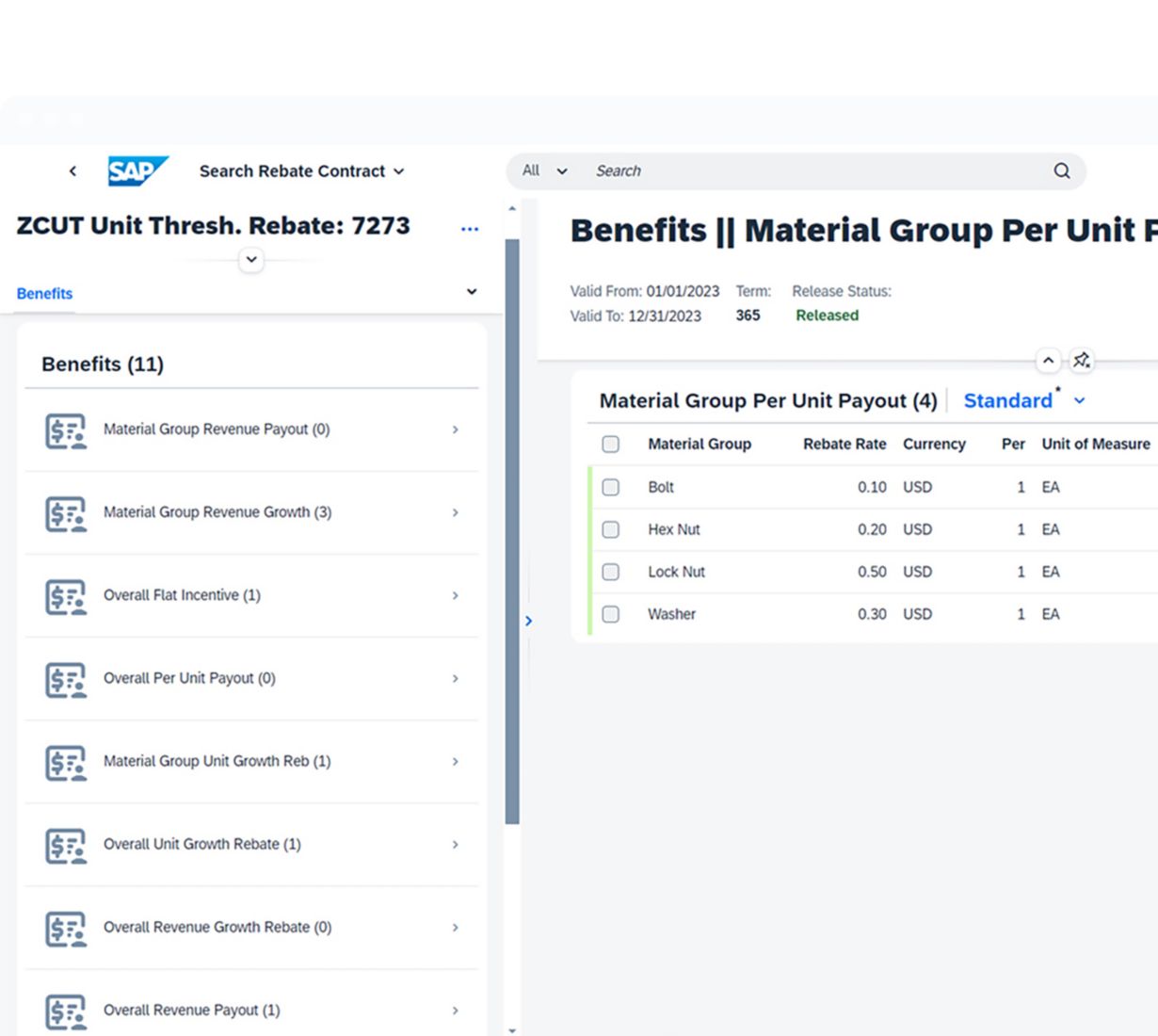
Task: Click the Overall Flat Incentive icon
Action: [x=66, y=596]
